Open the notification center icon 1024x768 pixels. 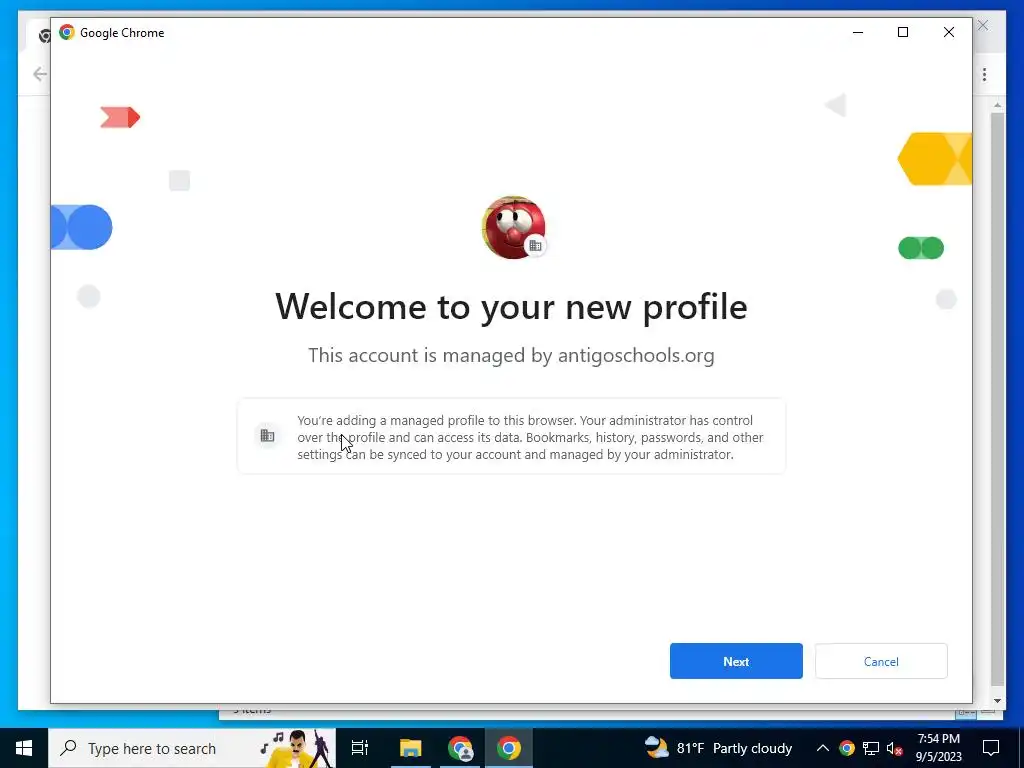tap(991, 748)
